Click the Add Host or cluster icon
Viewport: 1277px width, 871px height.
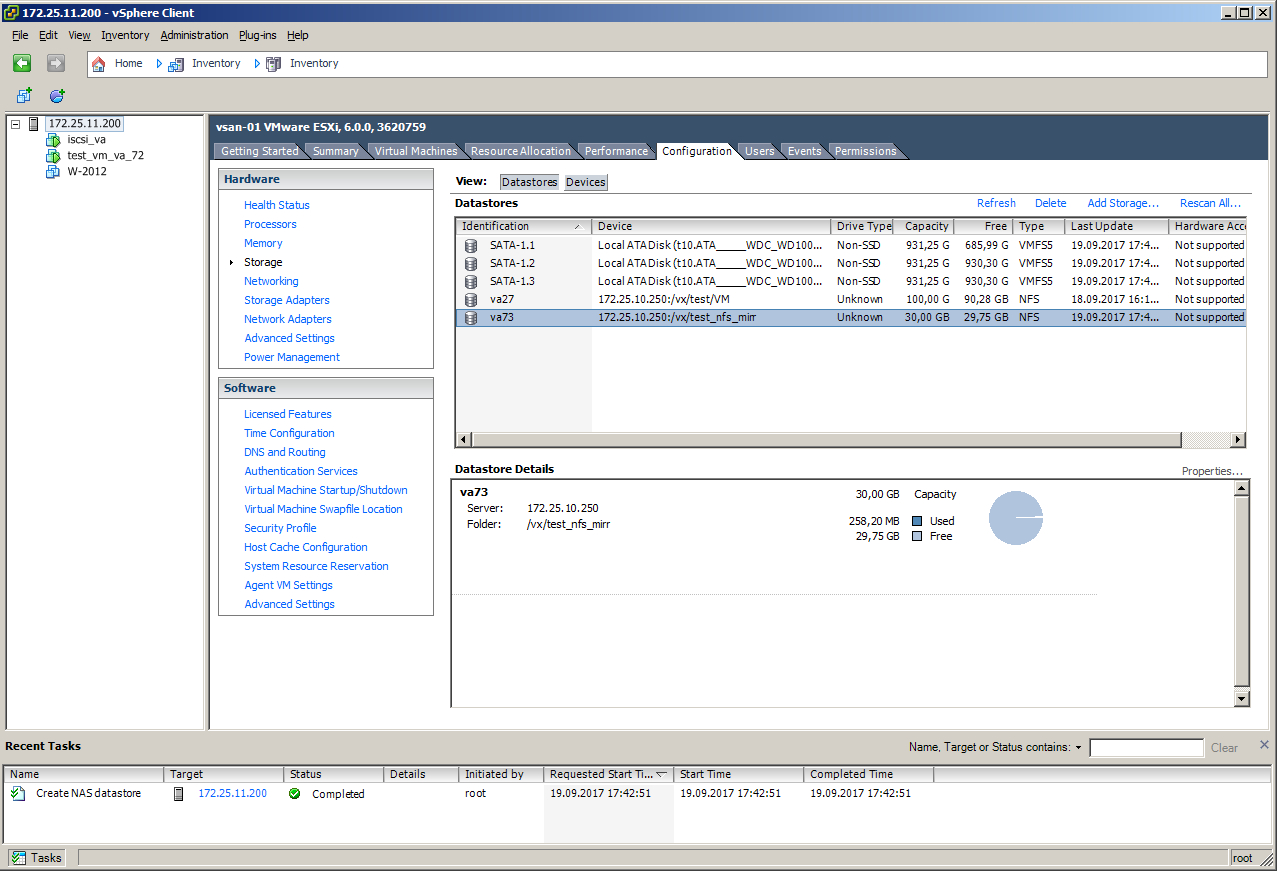coord(57,96)
